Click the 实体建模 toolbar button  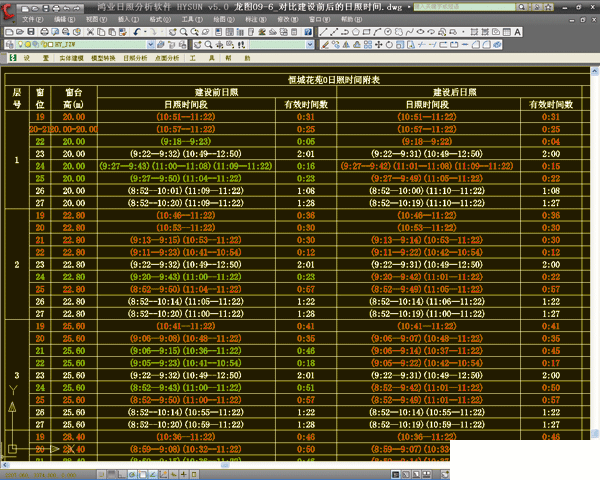click(72, 58)
